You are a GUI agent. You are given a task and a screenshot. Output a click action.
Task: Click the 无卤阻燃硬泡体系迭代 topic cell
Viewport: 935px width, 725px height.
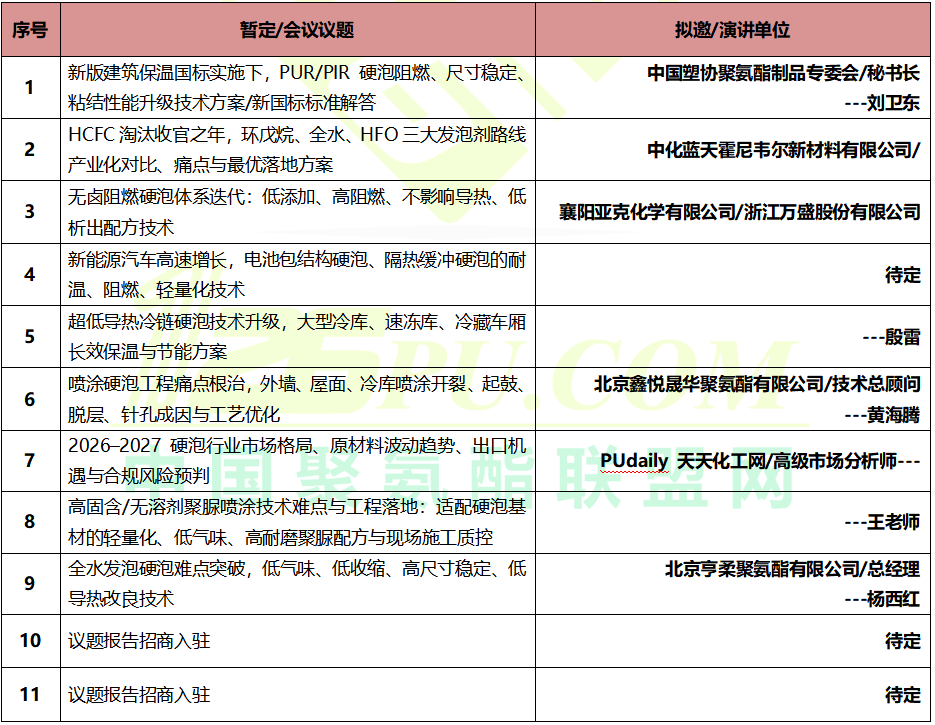coord(298,212)
